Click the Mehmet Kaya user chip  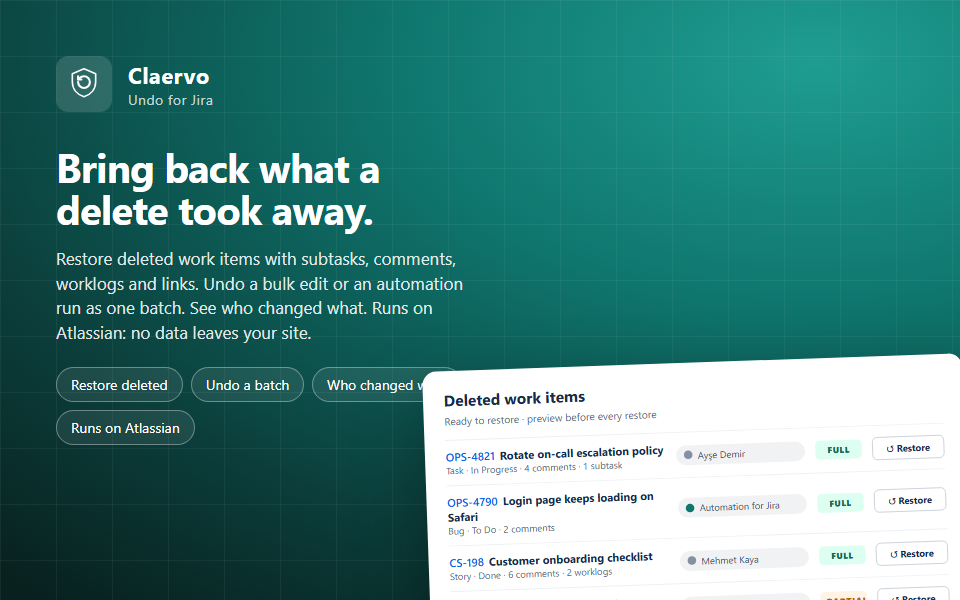coord(744,560)
